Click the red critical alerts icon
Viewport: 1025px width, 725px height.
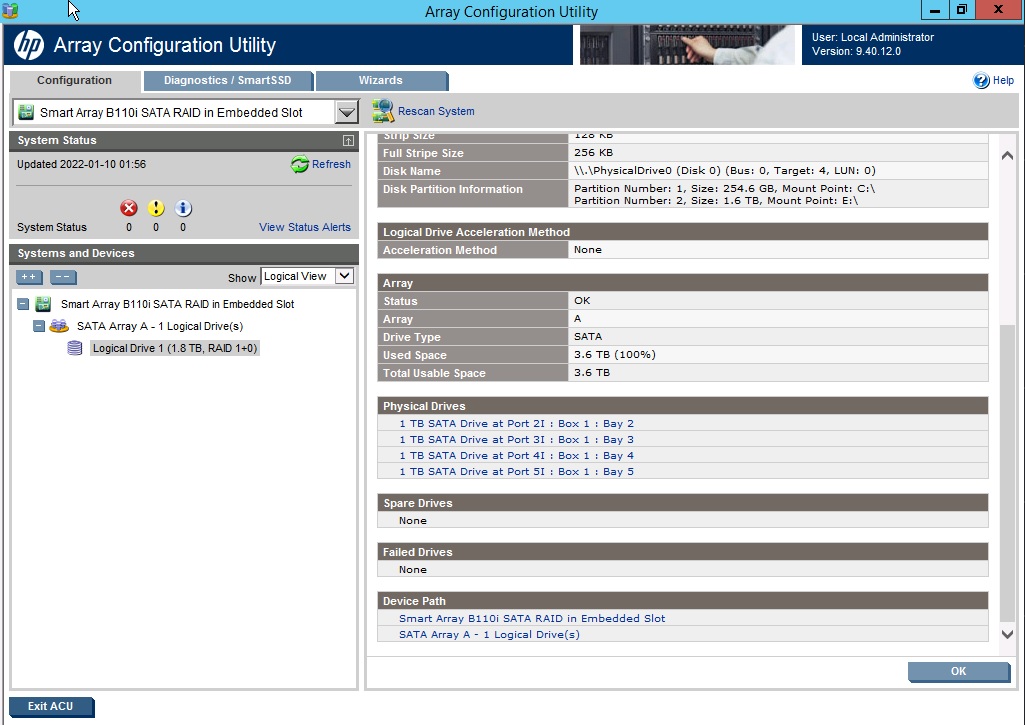click(129, 208)
